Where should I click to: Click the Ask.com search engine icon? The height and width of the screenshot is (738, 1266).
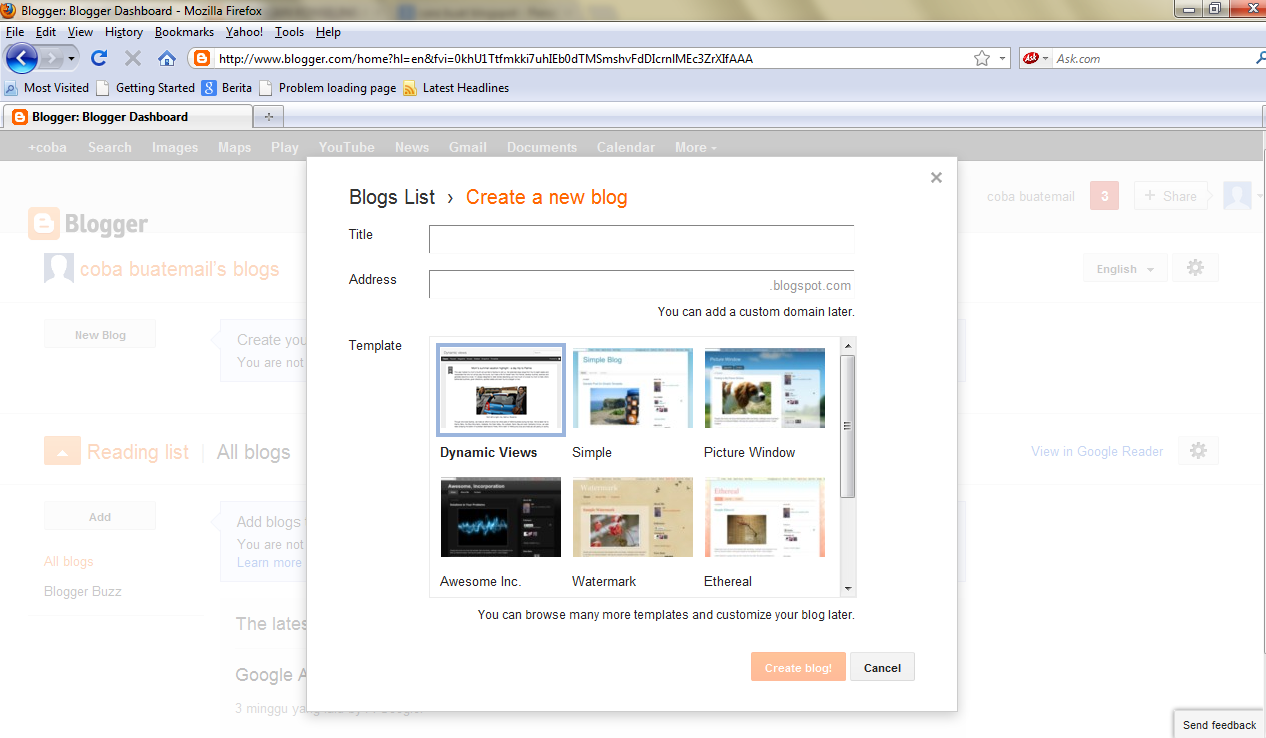(1031, 58)
